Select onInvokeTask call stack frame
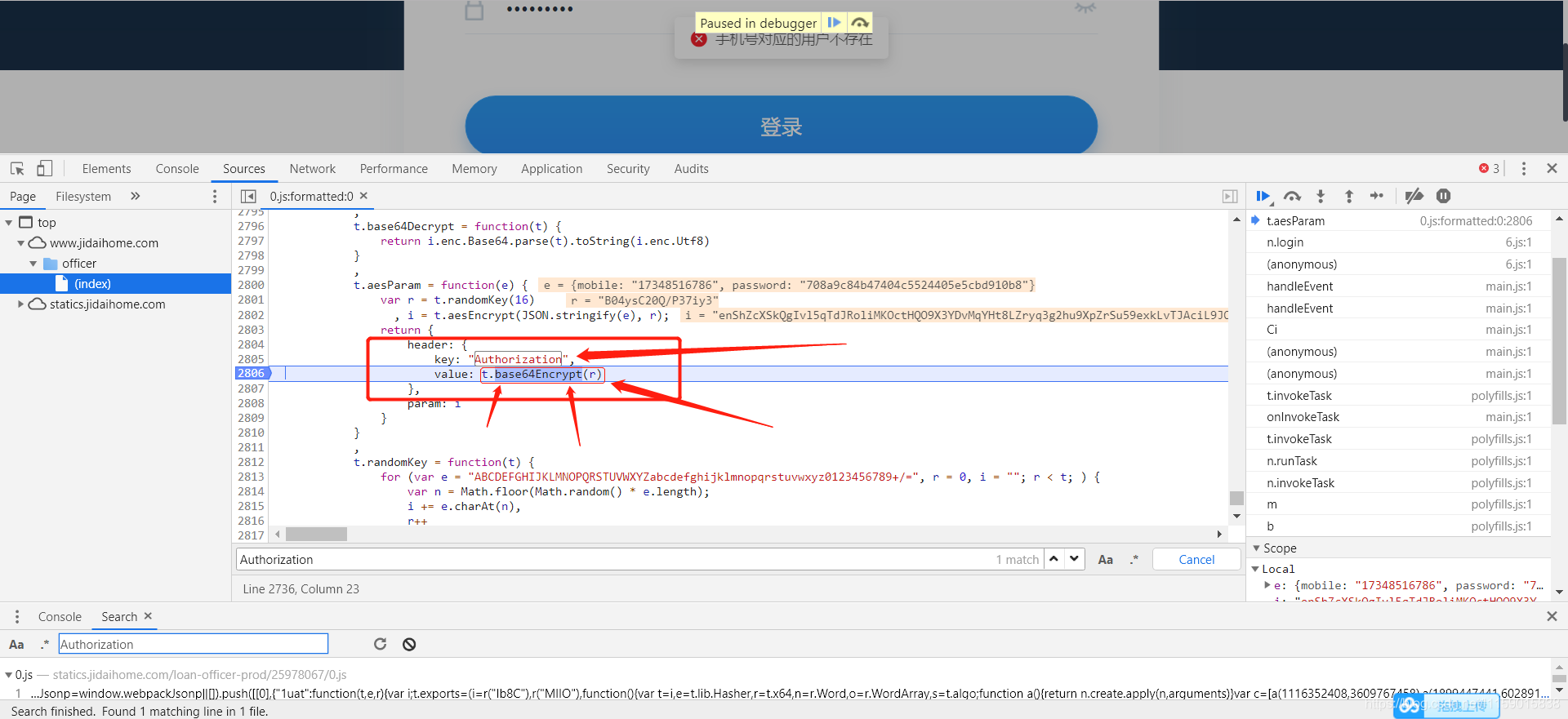This screenshot has width=1568, height=719. [1399, 417]
